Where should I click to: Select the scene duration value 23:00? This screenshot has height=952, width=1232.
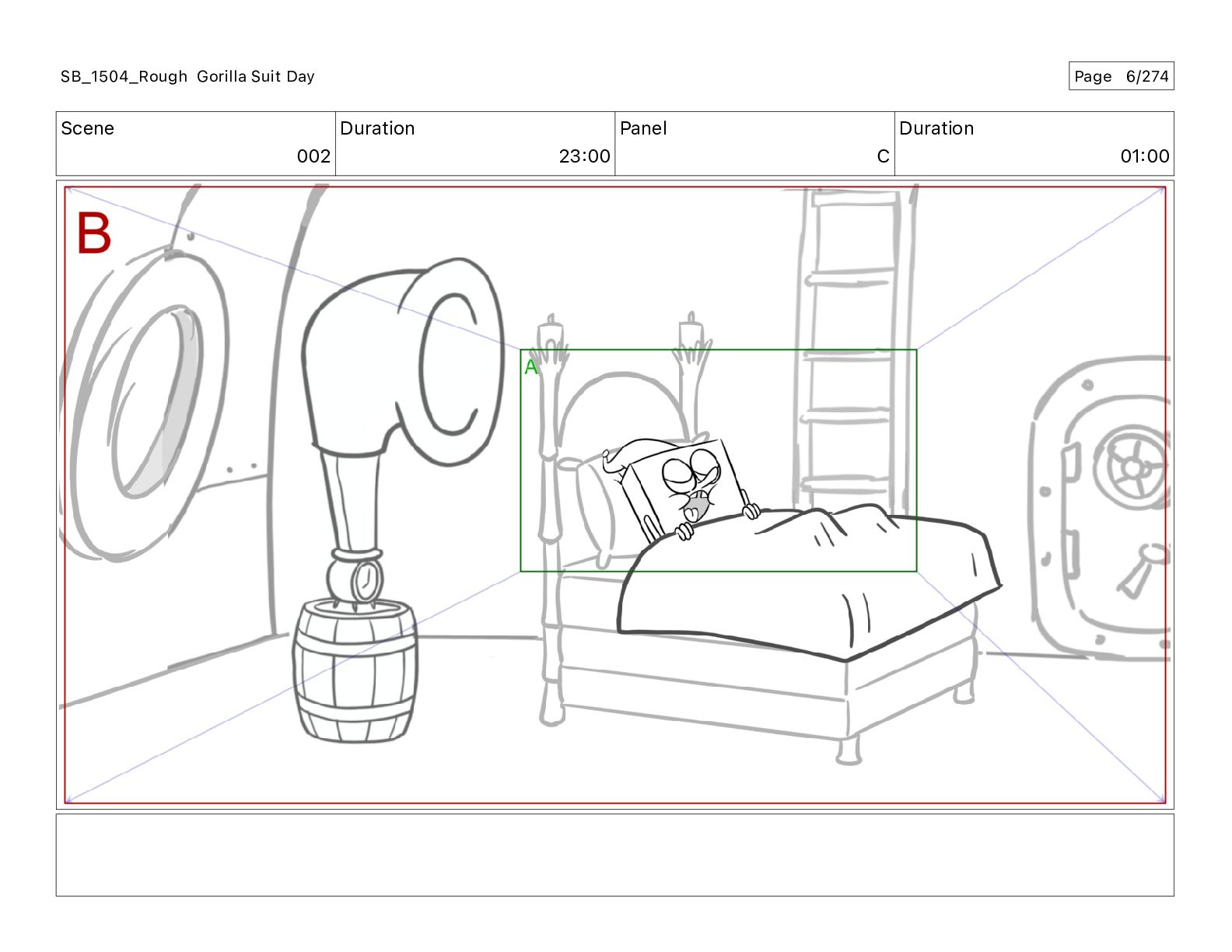click(584, 156)
